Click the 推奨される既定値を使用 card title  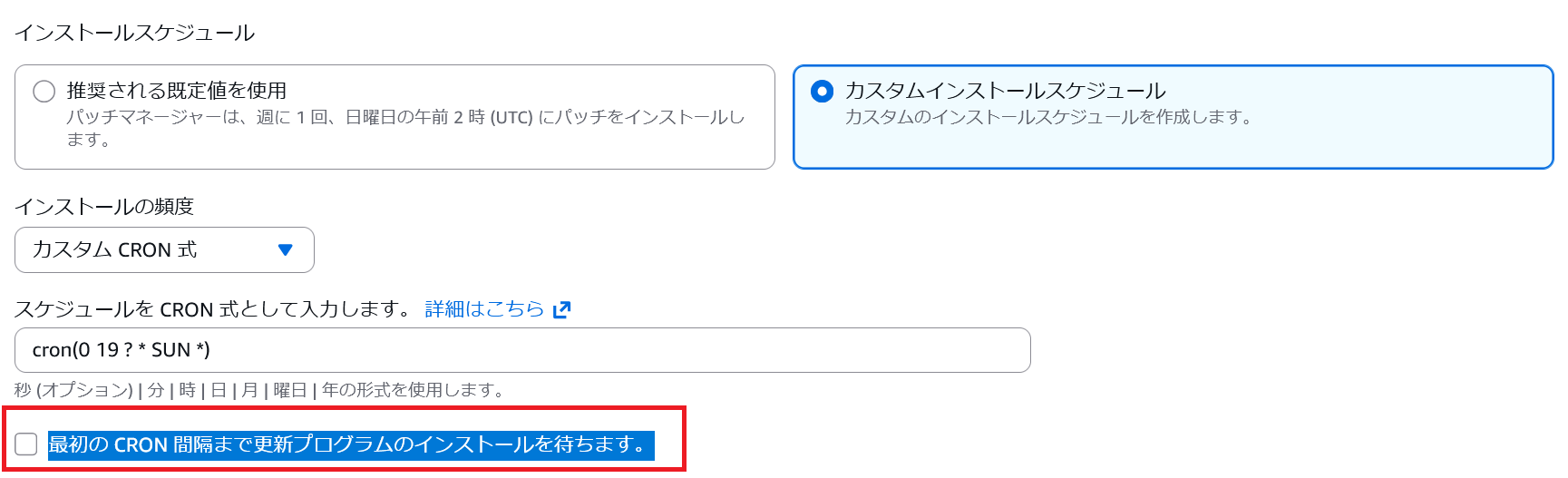tap(177, 91)
